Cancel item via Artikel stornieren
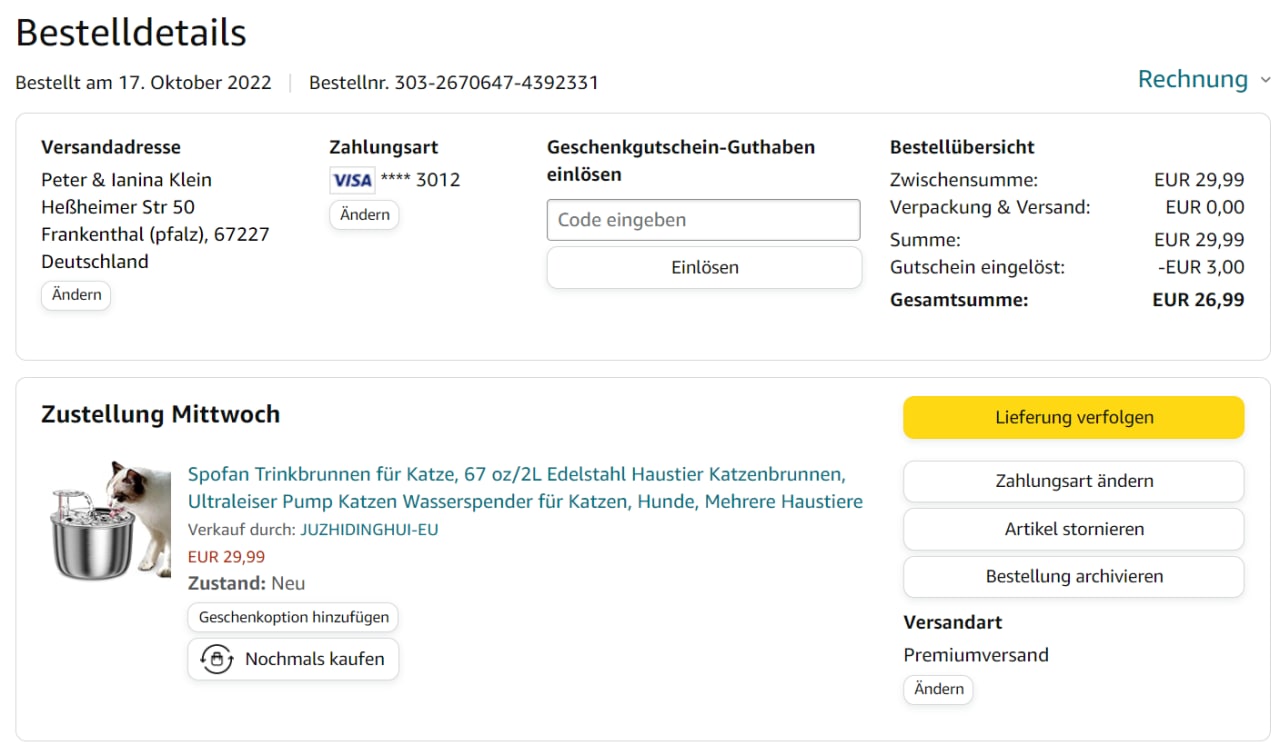 point(1073,529)
